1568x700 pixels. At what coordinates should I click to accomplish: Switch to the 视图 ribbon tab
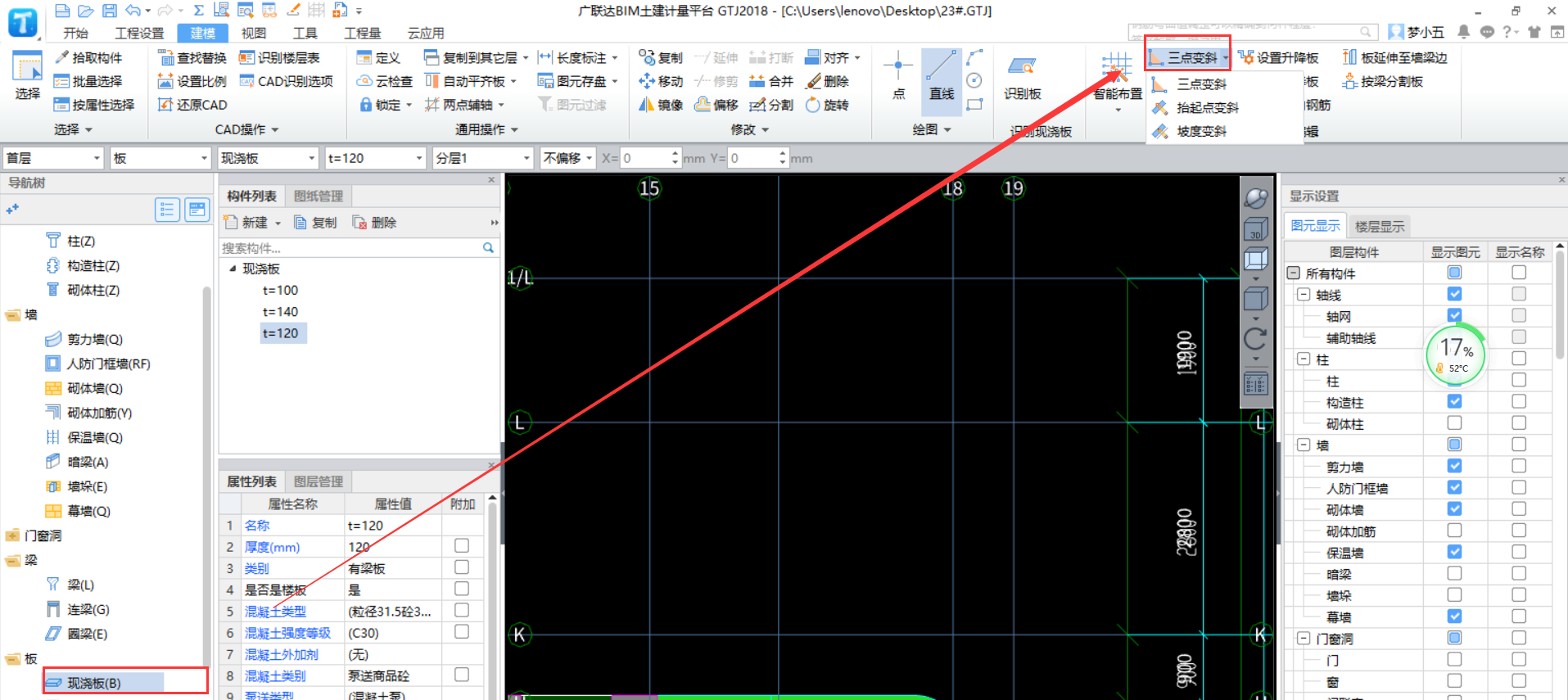(254, 33)
